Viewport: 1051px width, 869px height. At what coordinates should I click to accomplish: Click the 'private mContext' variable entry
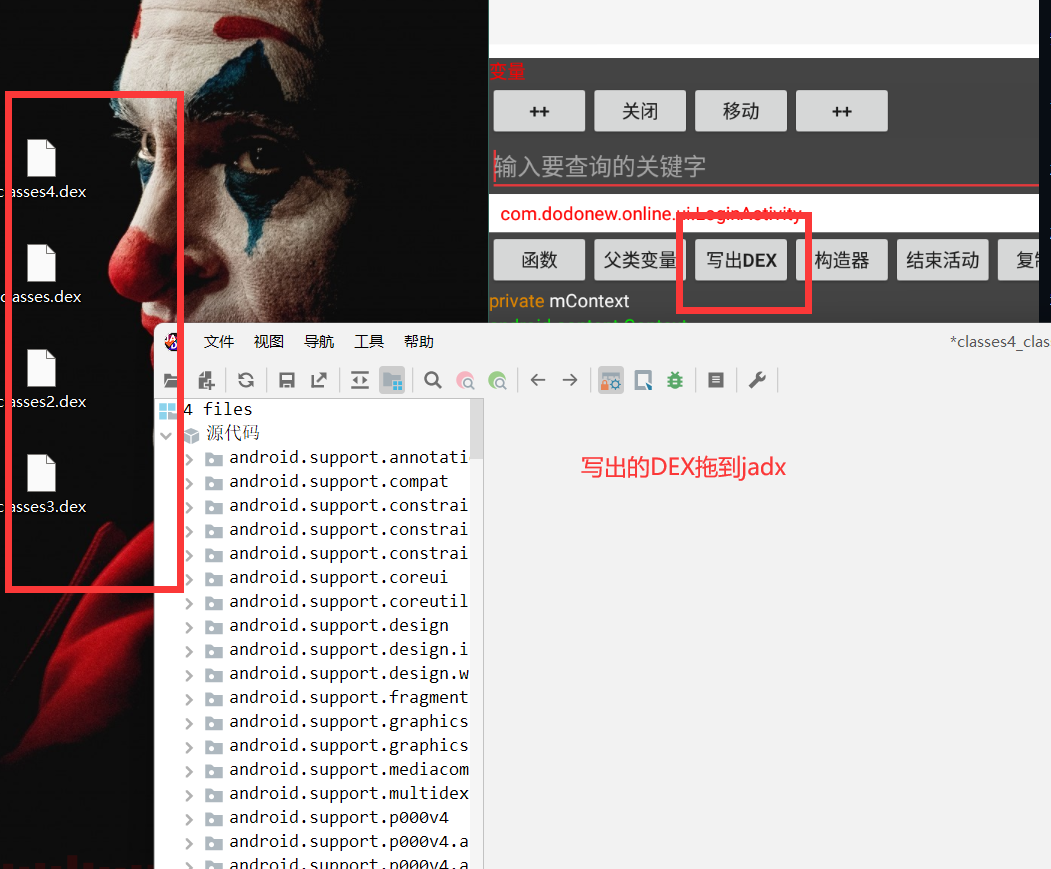559,301
